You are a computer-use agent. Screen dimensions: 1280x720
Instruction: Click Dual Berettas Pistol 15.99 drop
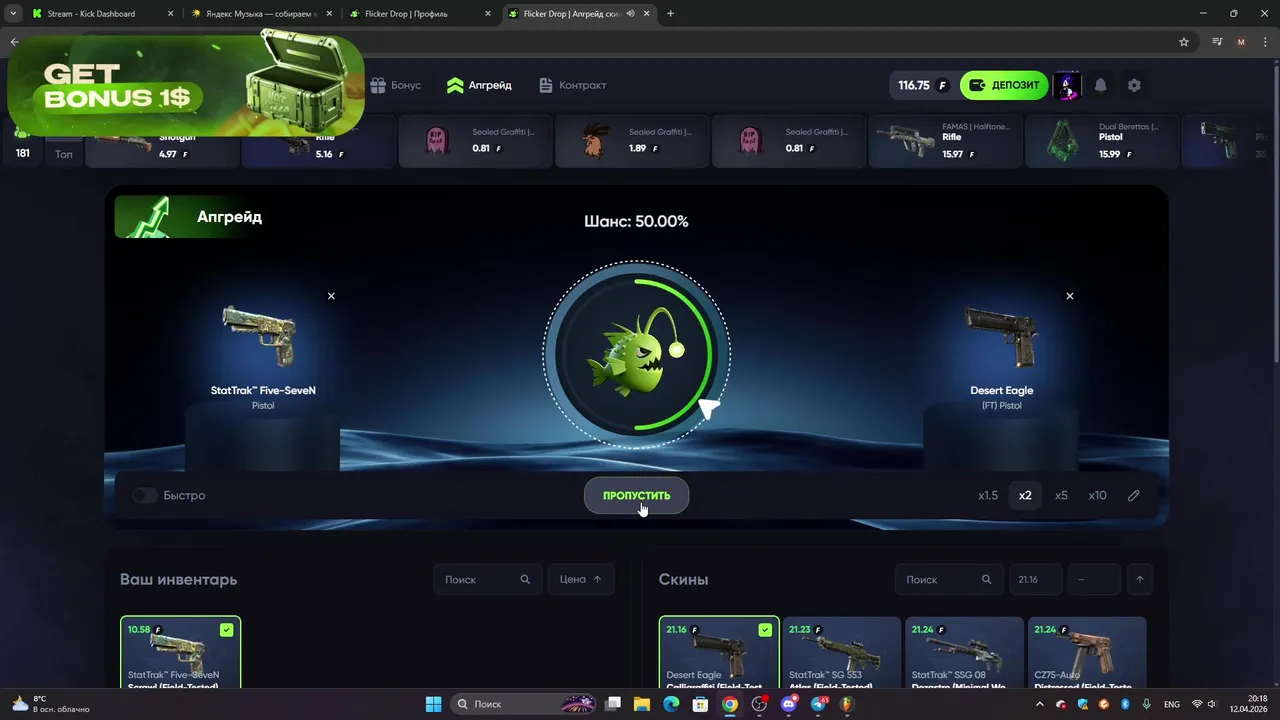[1101, 141]
